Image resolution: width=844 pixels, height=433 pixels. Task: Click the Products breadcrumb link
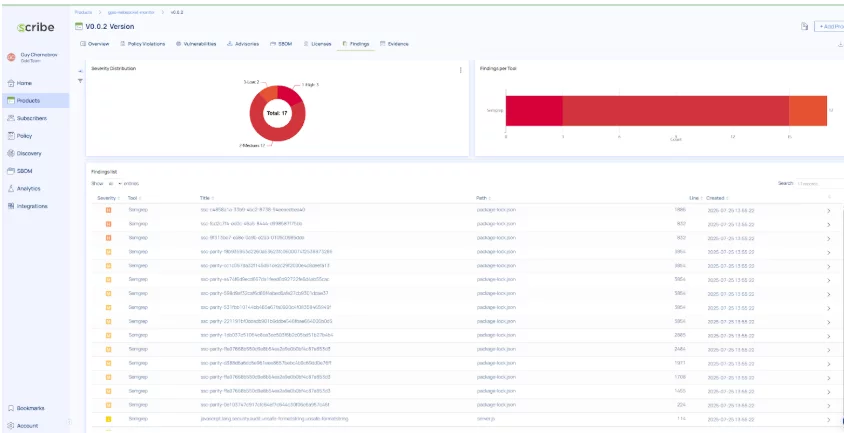(83, 12)
